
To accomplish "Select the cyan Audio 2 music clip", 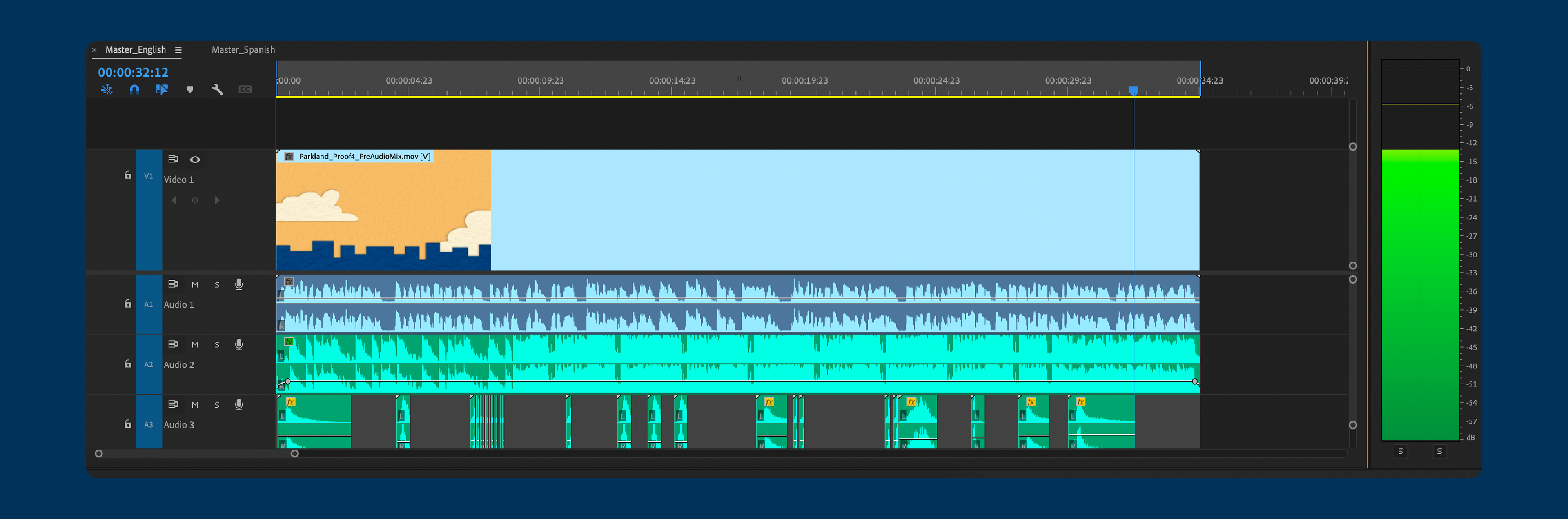I will [738, 364].
